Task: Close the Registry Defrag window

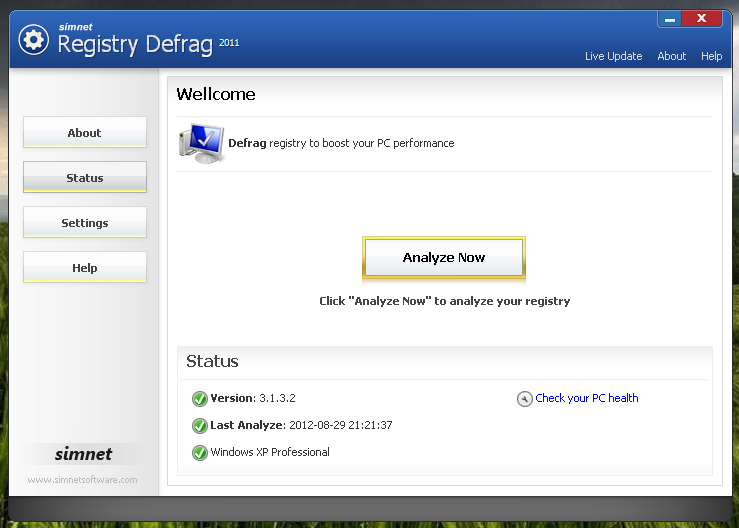Action: point(703,19)
